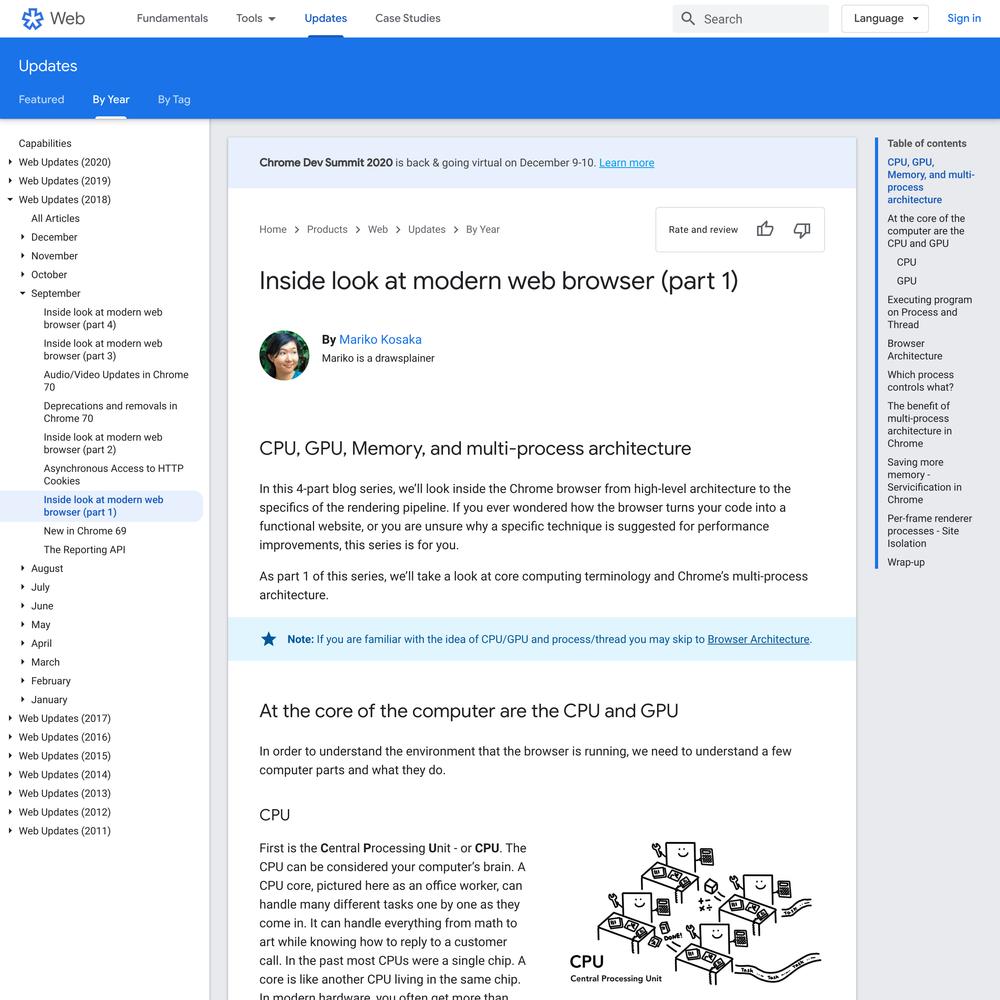Jump to Wrap-up in table of contents
Image resolution: width=1000 pixels, height=1000 pixels.
click(906, 562)
